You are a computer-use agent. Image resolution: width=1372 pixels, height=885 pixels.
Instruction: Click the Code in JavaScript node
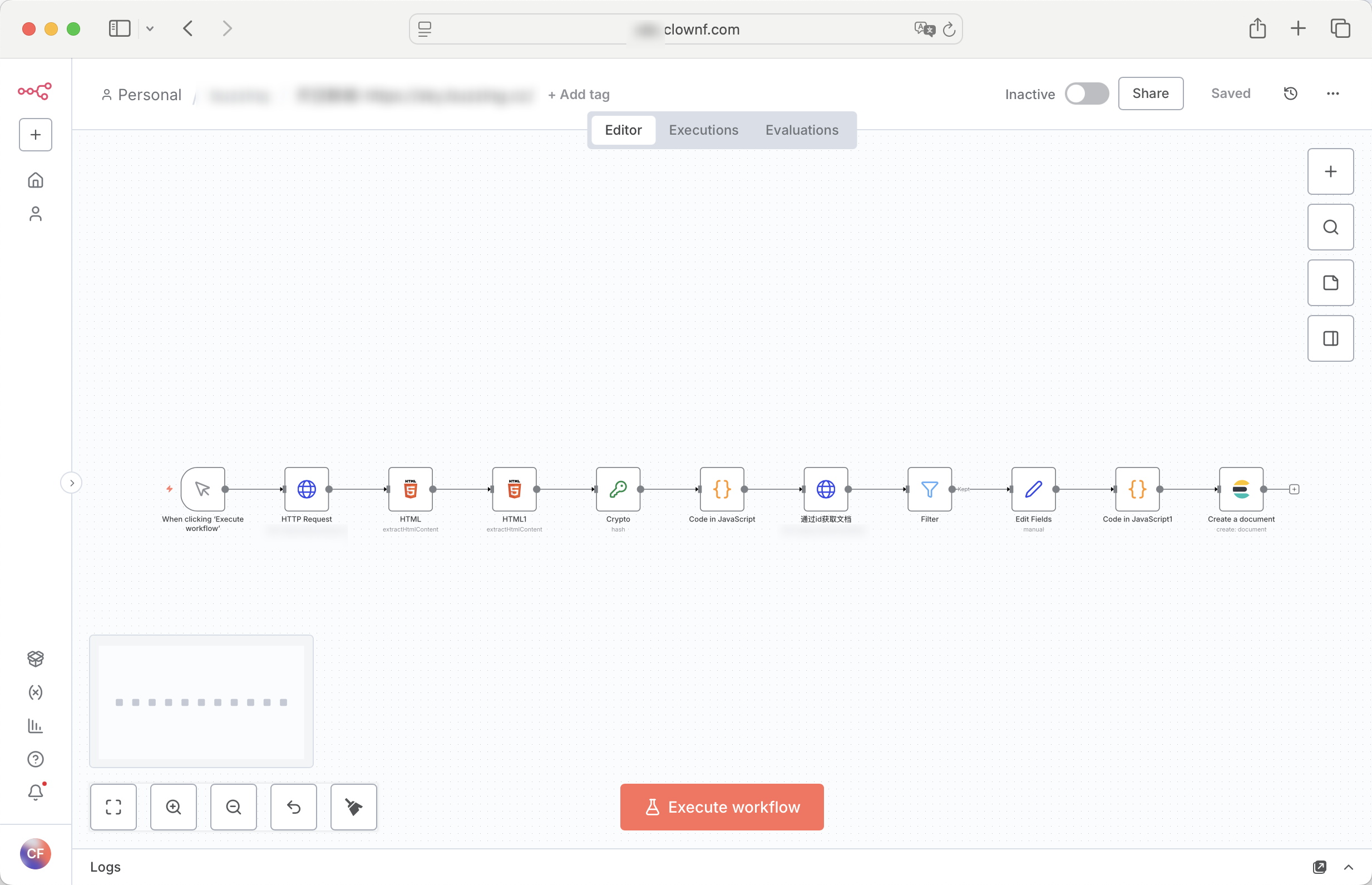coord(722,489)
